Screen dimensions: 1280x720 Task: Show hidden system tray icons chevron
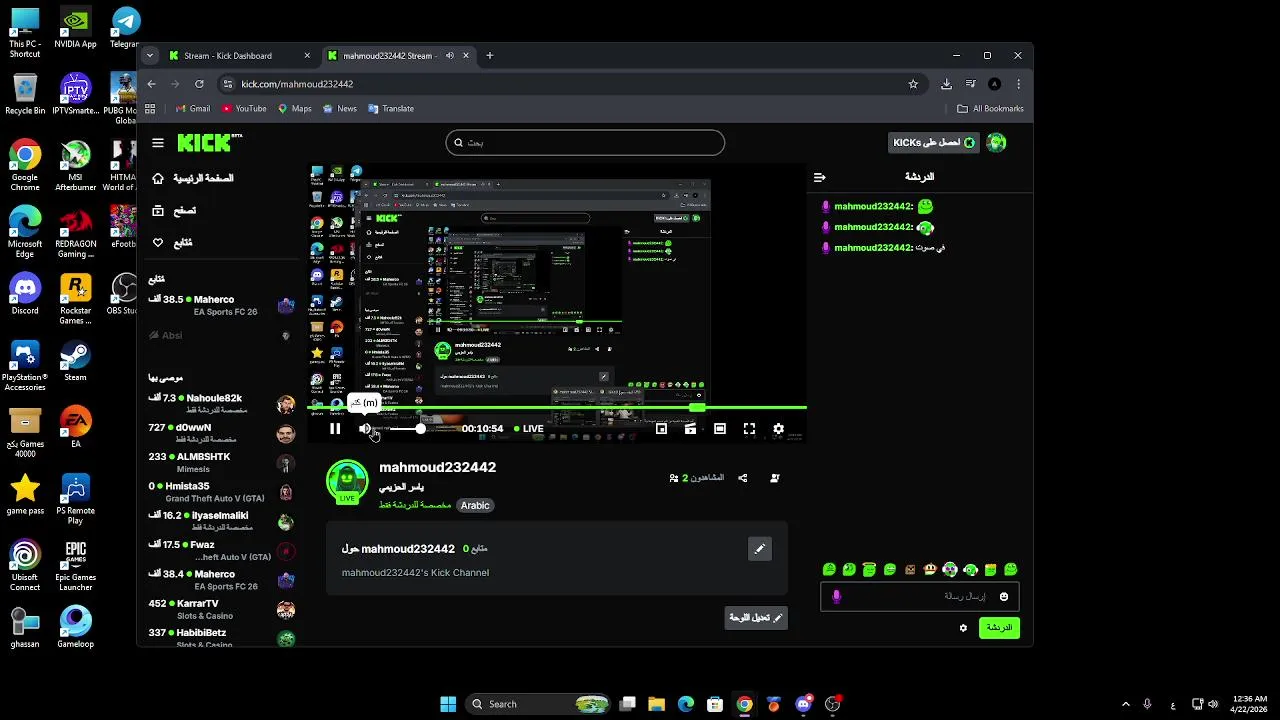point(1125,704)
